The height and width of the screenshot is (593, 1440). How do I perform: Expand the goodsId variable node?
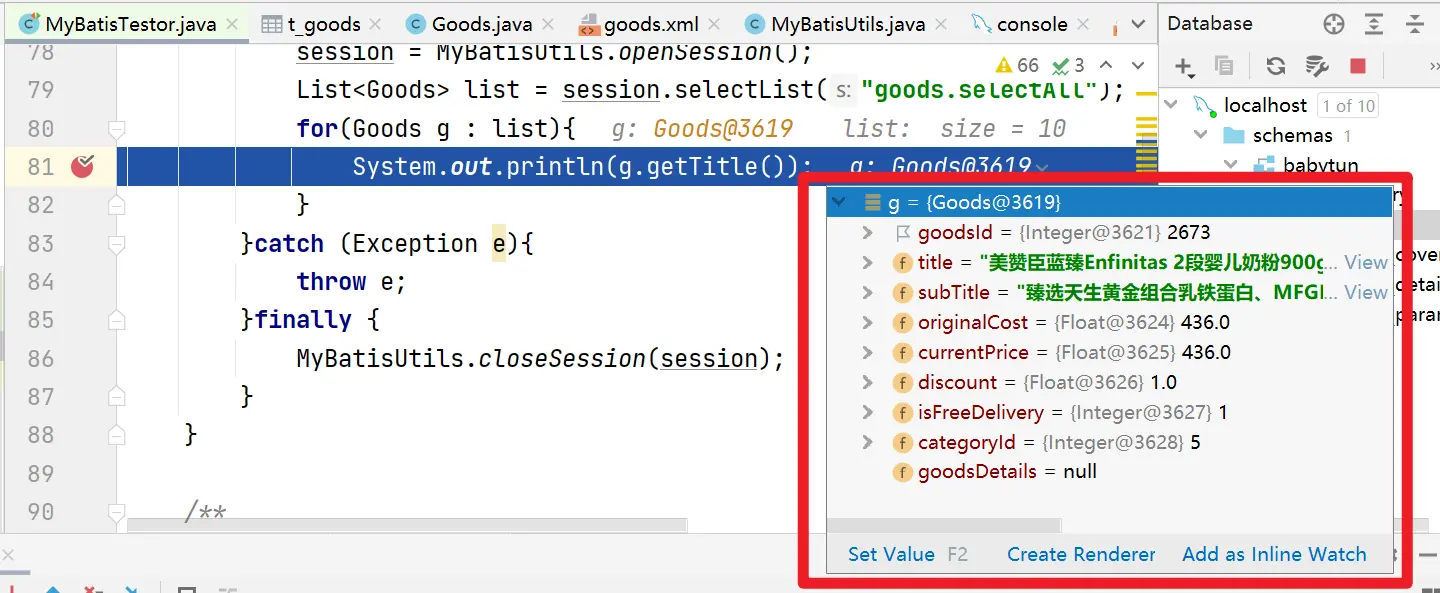868,233
